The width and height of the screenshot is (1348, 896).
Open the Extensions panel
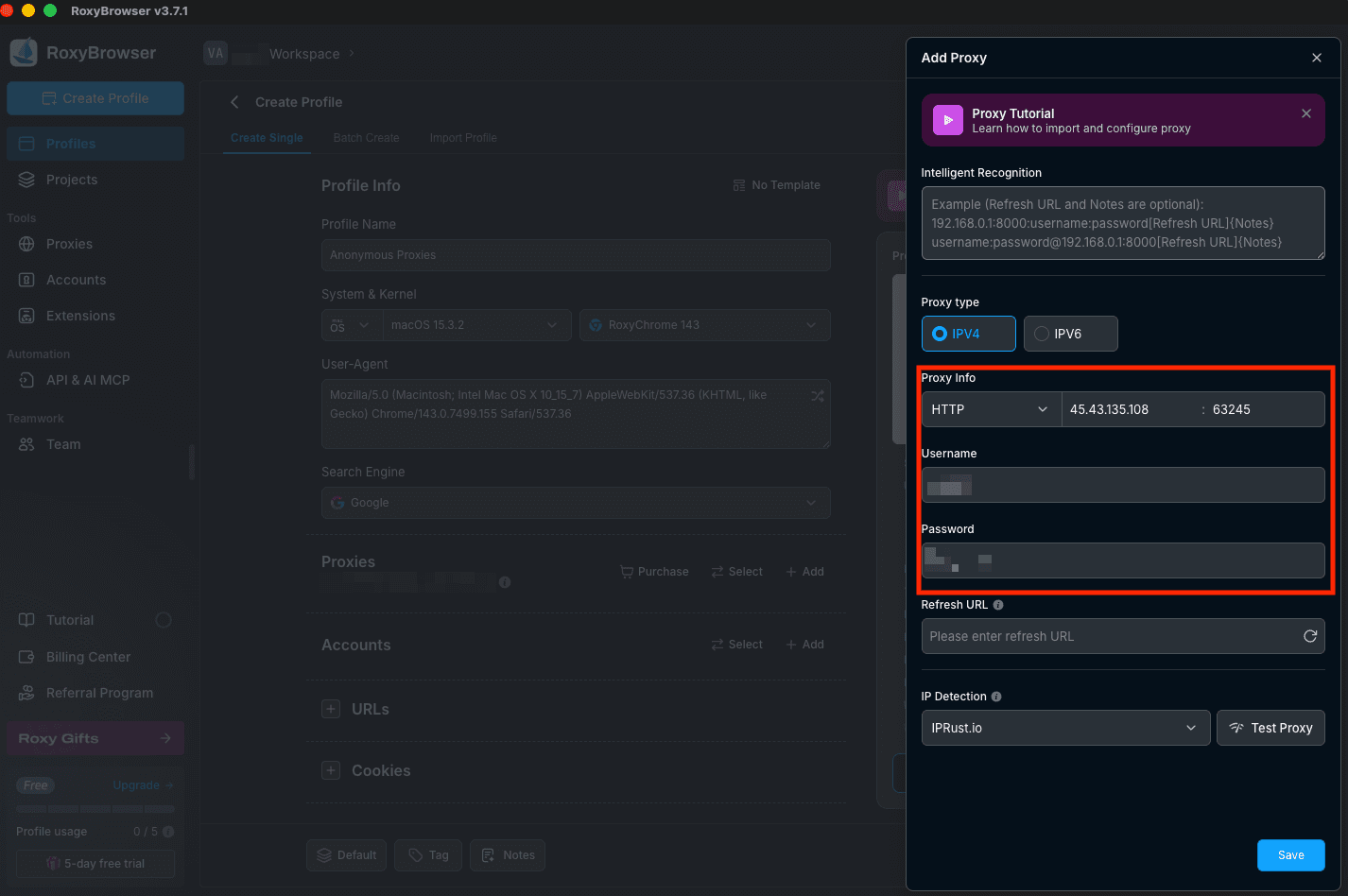(80, 316)
